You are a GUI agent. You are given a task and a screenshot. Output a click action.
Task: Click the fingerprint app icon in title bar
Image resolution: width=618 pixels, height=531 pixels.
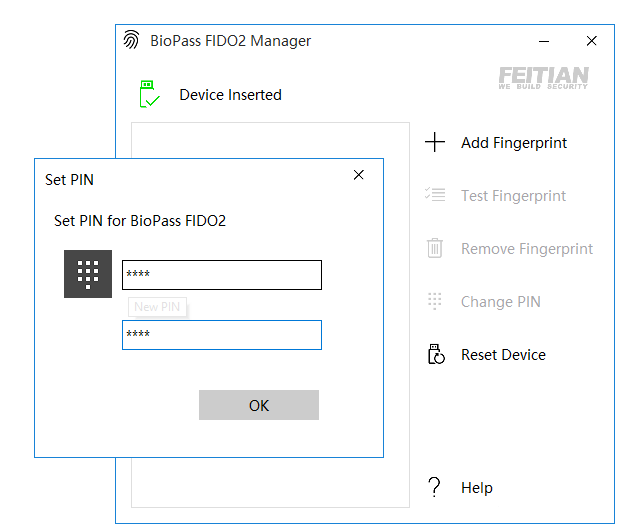(x=131, y=41)
